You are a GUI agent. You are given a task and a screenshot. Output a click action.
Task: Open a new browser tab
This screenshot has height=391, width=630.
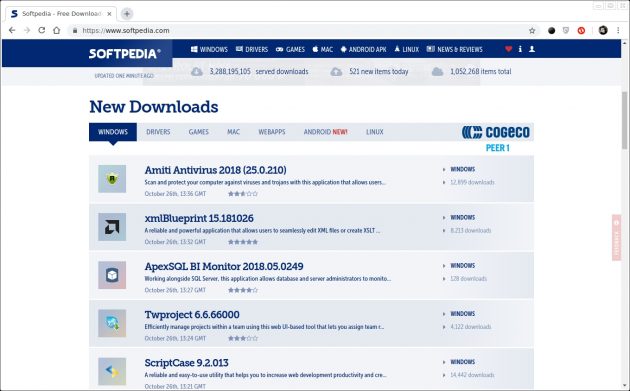pyautogui.click(x=127, y=14)
